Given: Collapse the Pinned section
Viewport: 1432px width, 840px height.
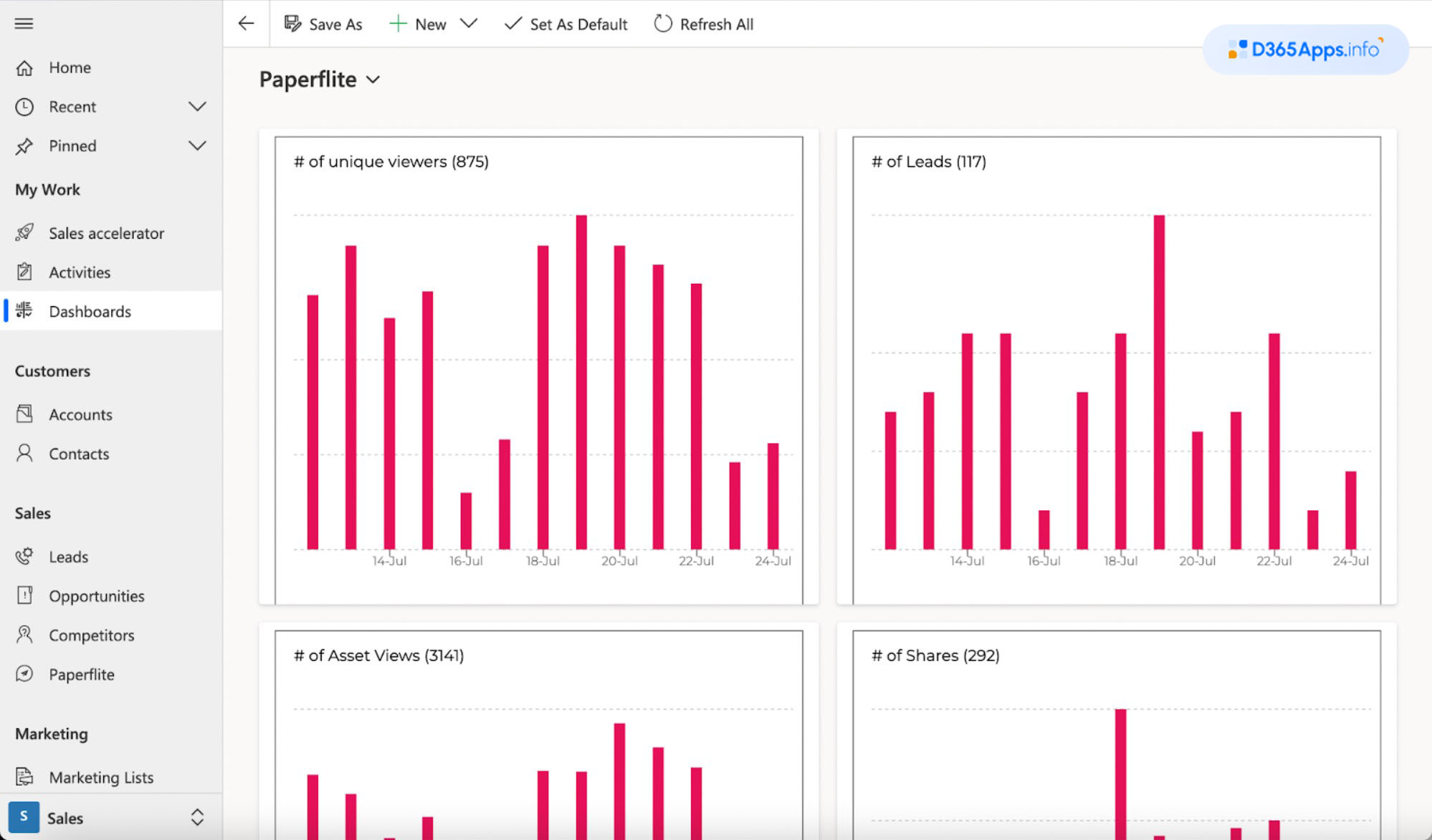Looking at the screenshot, I should pos(198,145).
